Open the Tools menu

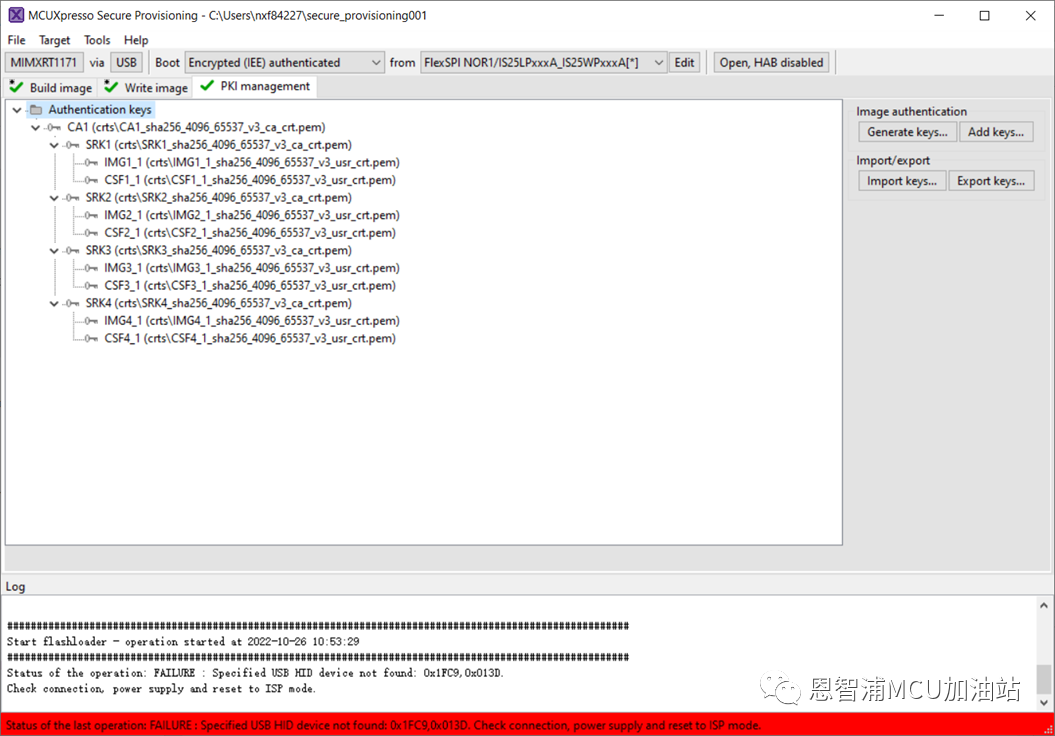(97, 40)
